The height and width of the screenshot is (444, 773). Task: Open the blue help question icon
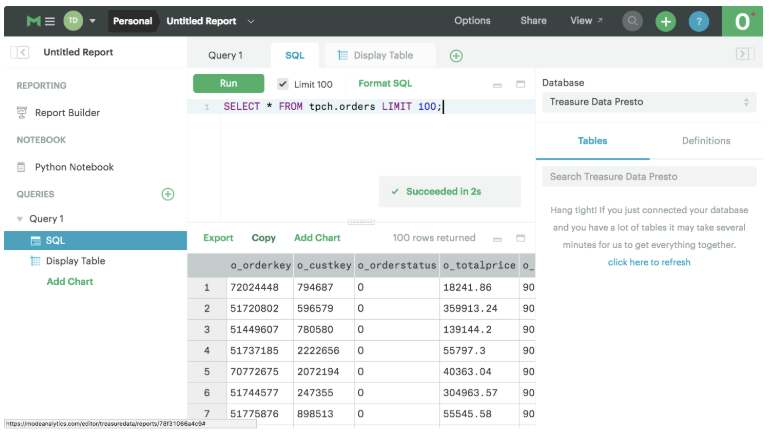(x=699, y=21)
